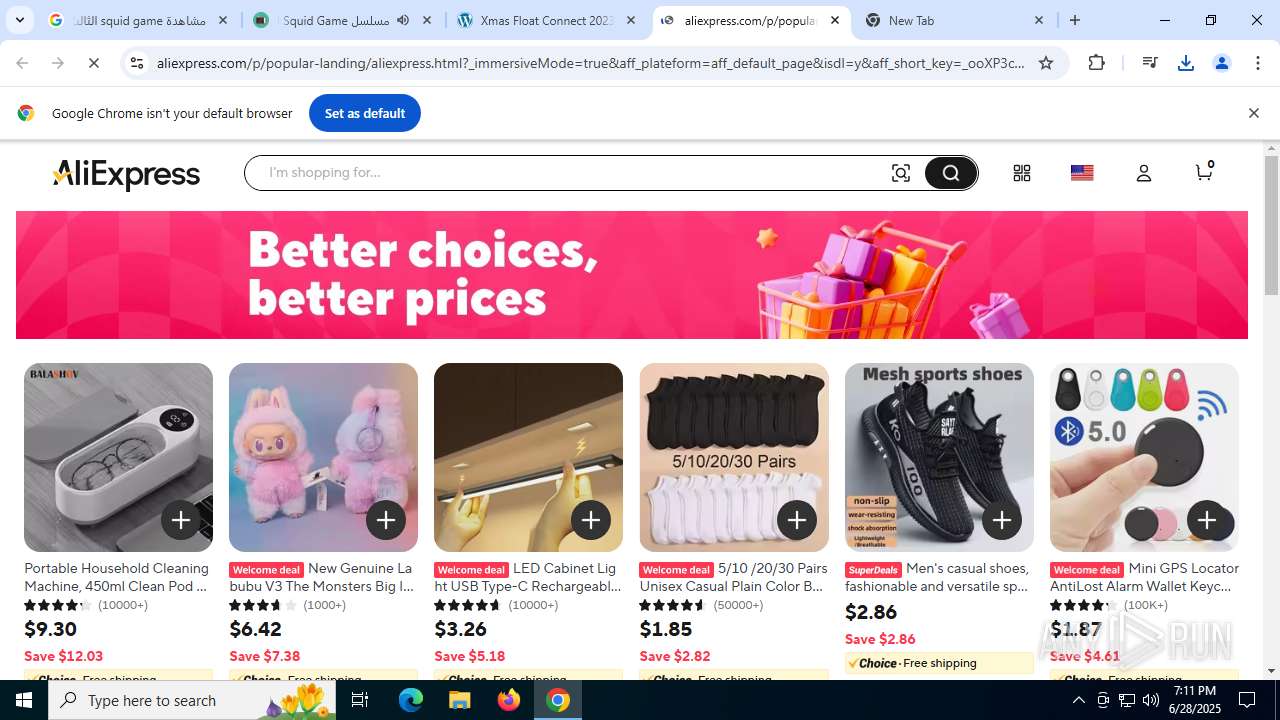This screenshot has width=1280, height=720.
Task: Add the Mini GPS Locator to cart
Action: (1207, 520)
